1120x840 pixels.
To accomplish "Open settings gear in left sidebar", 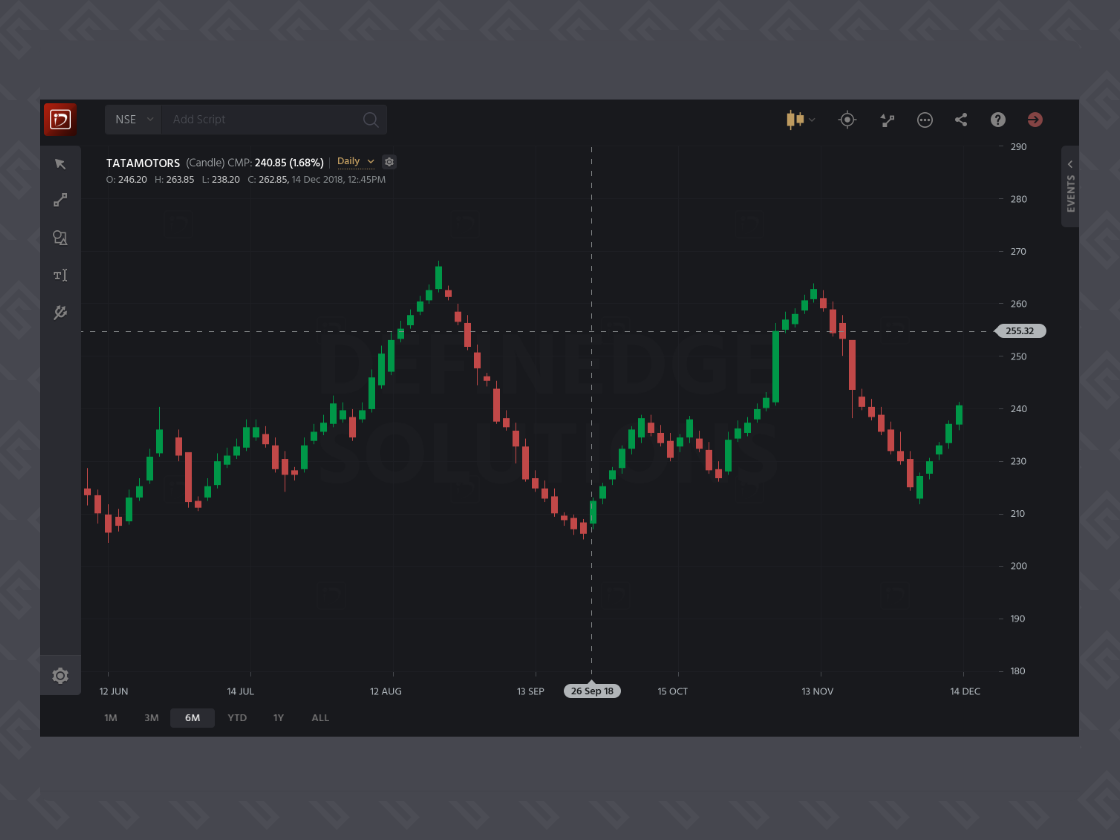I will click(x=60, y=676).
